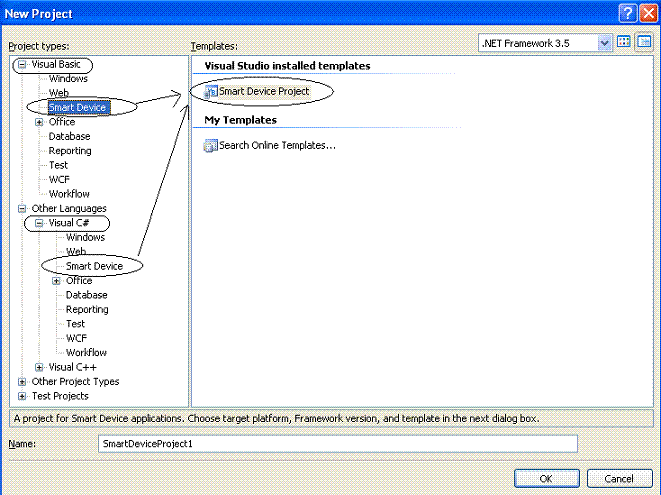Close the New Project dialog
Screen dimensions: 661x495
pos(648,13)
